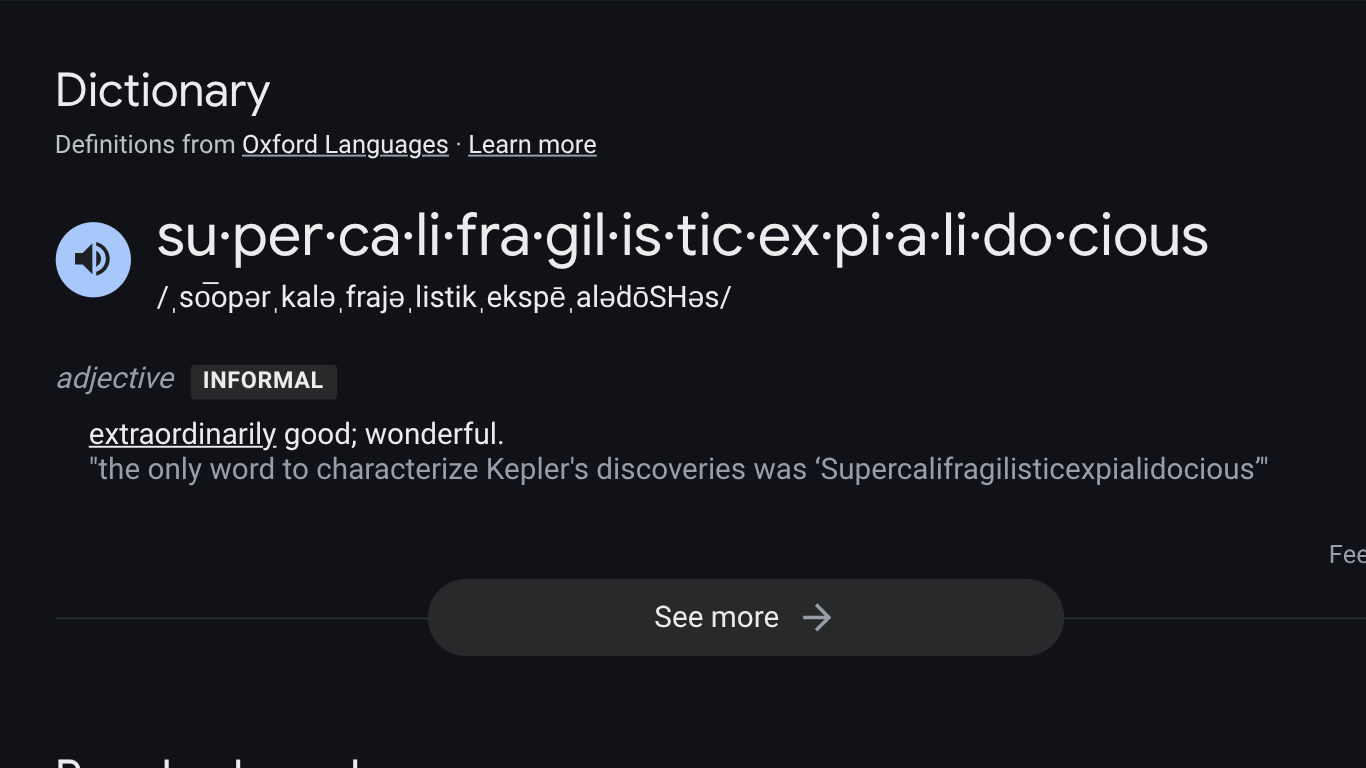Image resolution: width=1366 pixels, height=768 pixels.
Task: Follow the Learn more link
Action: 532,145
